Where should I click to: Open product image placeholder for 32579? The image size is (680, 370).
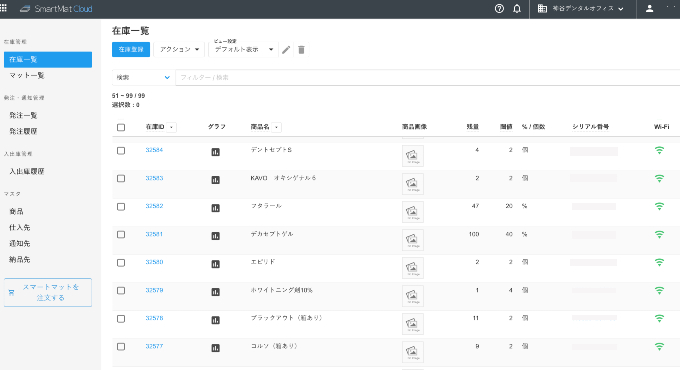point(412,296)
